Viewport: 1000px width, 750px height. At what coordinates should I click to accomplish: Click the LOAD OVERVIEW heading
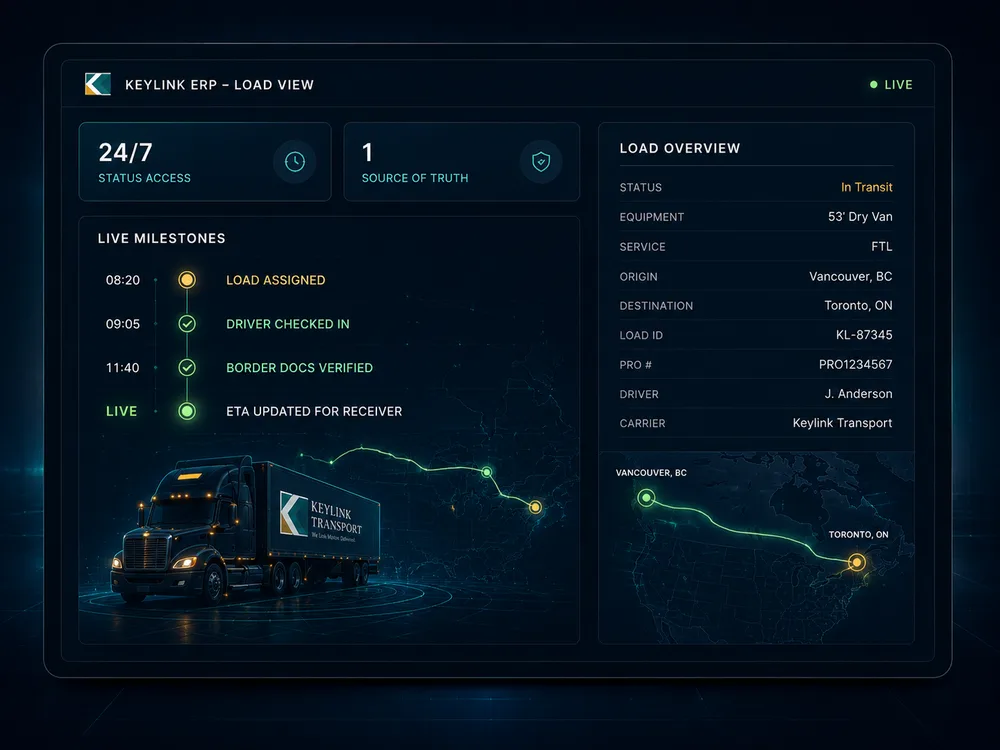[x=680, y=148]
